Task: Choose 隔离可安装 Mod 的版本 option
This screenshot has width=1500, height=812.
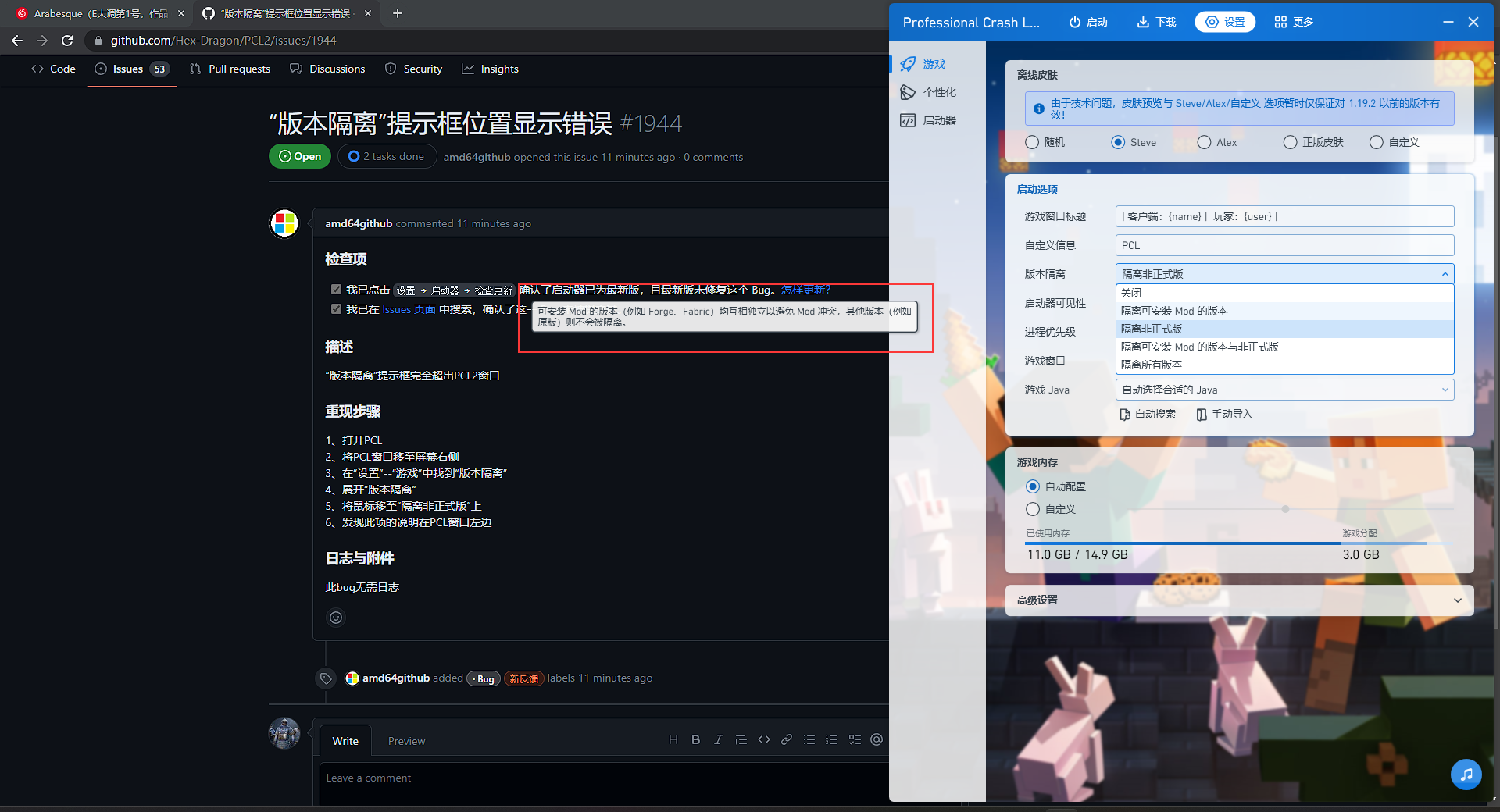Action: (x=1284, y=311)
